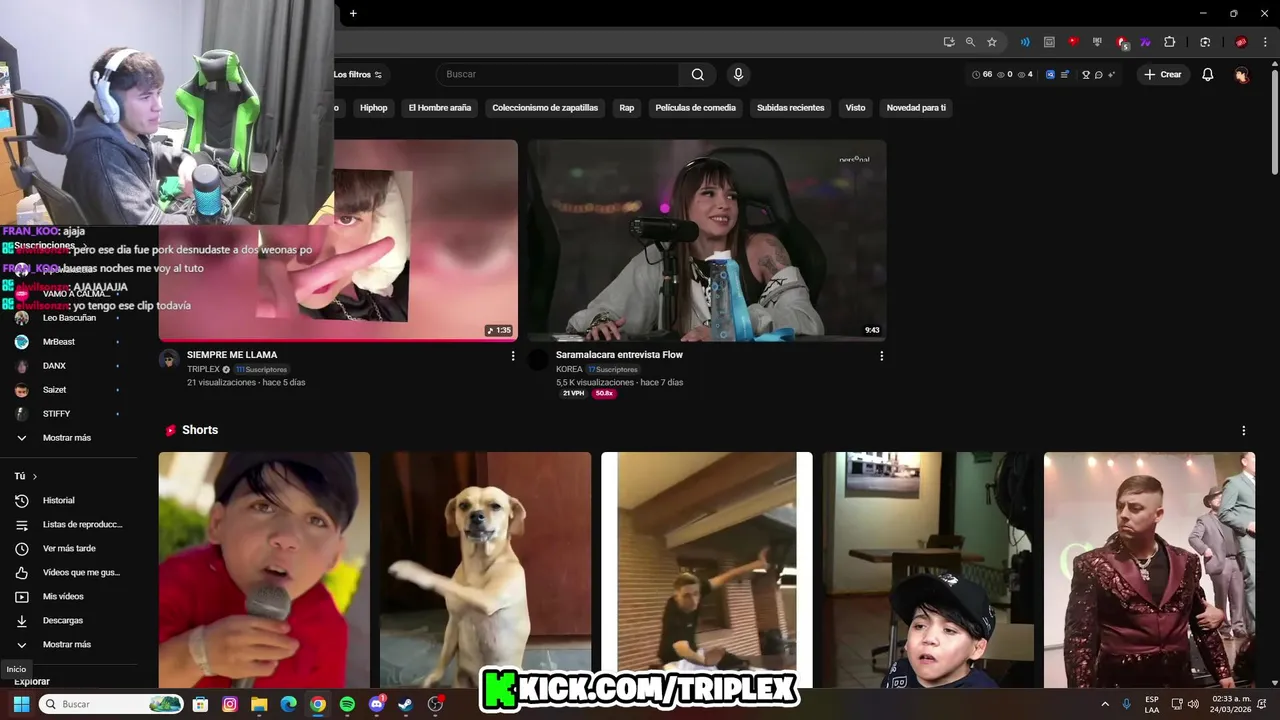
Task: Open the Short with the dog
Action: 485,570
